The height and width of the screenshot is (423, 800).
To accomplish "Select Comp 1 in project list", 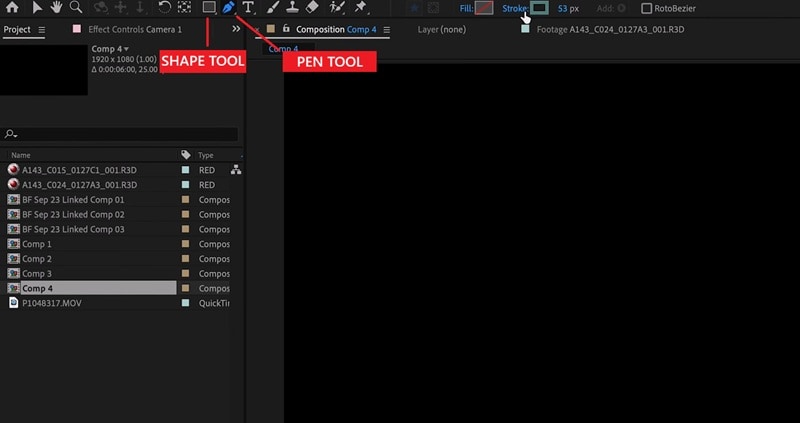I will tap(37, 244).
